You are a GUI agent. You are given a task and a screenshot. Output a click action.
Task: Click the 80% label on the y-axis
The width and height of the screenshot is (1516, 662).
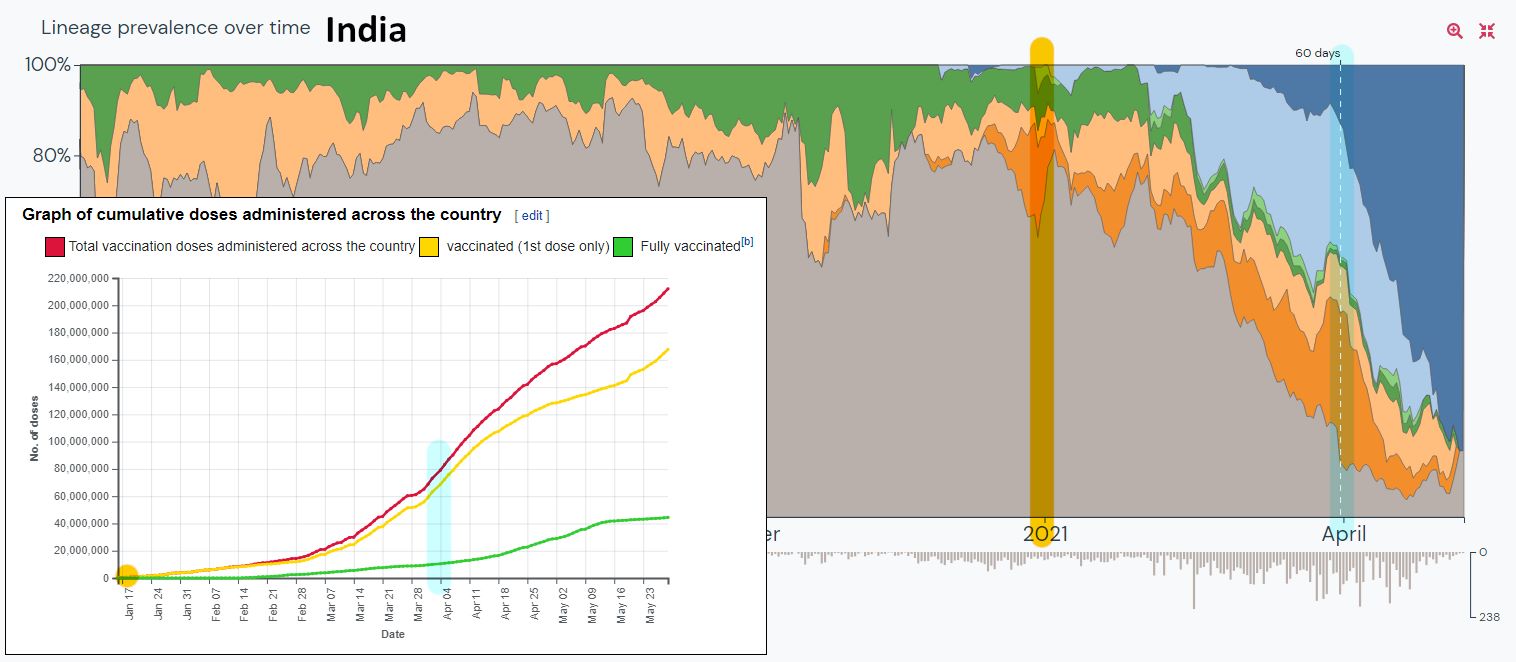point(50,155)
